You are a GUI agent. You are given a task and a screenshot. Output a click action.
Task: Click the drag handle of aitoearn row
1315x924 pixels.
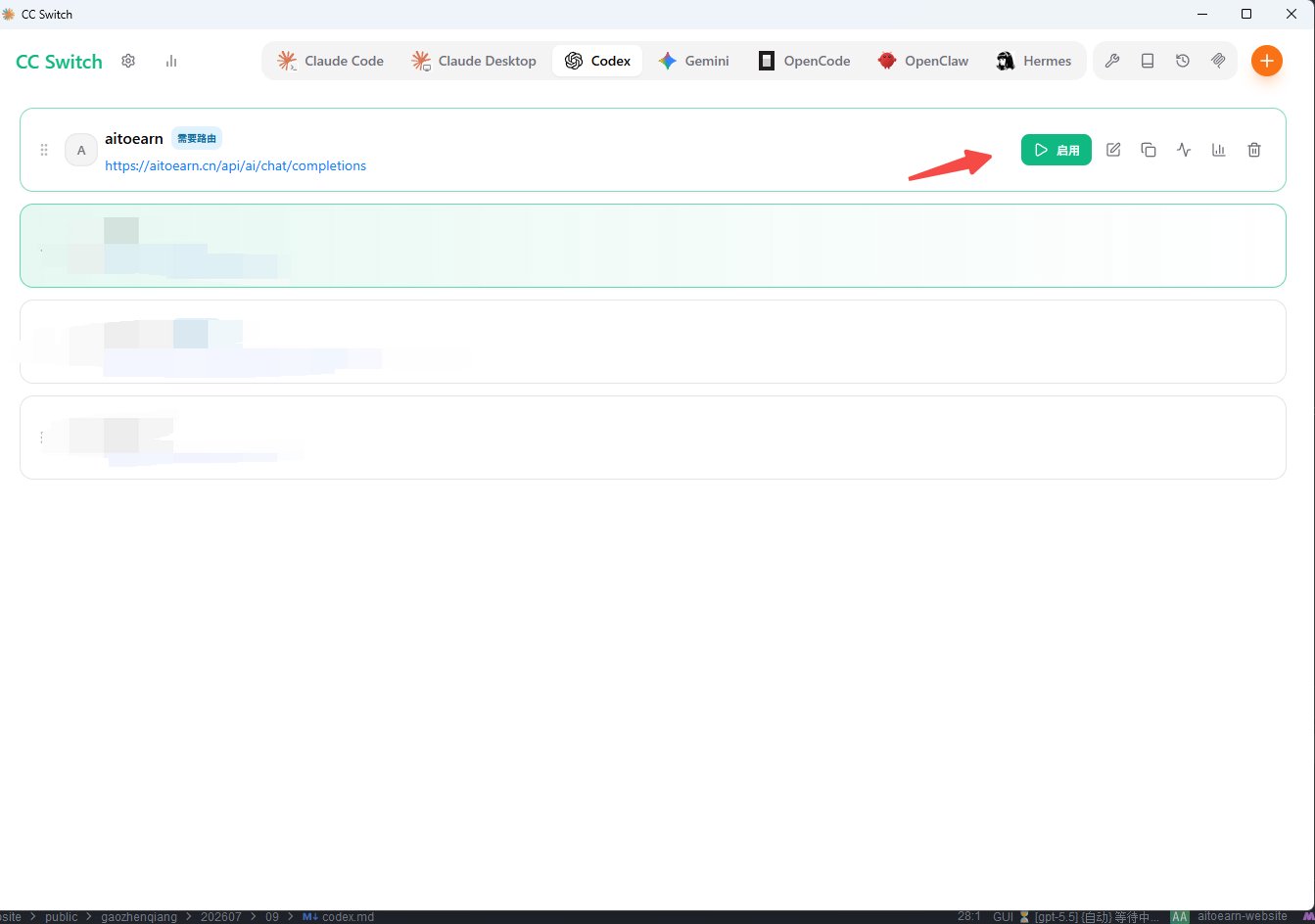tap(44, 150)
